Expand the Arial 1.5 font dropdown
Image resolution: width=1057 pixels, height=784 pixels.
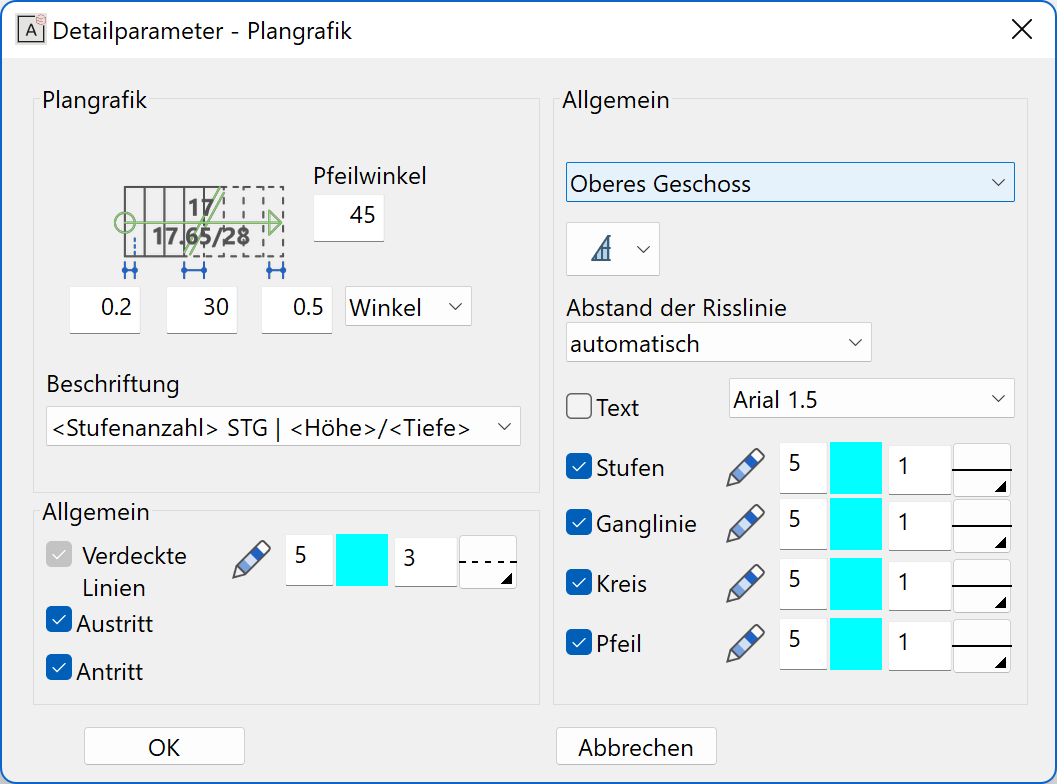coord(871,399)
